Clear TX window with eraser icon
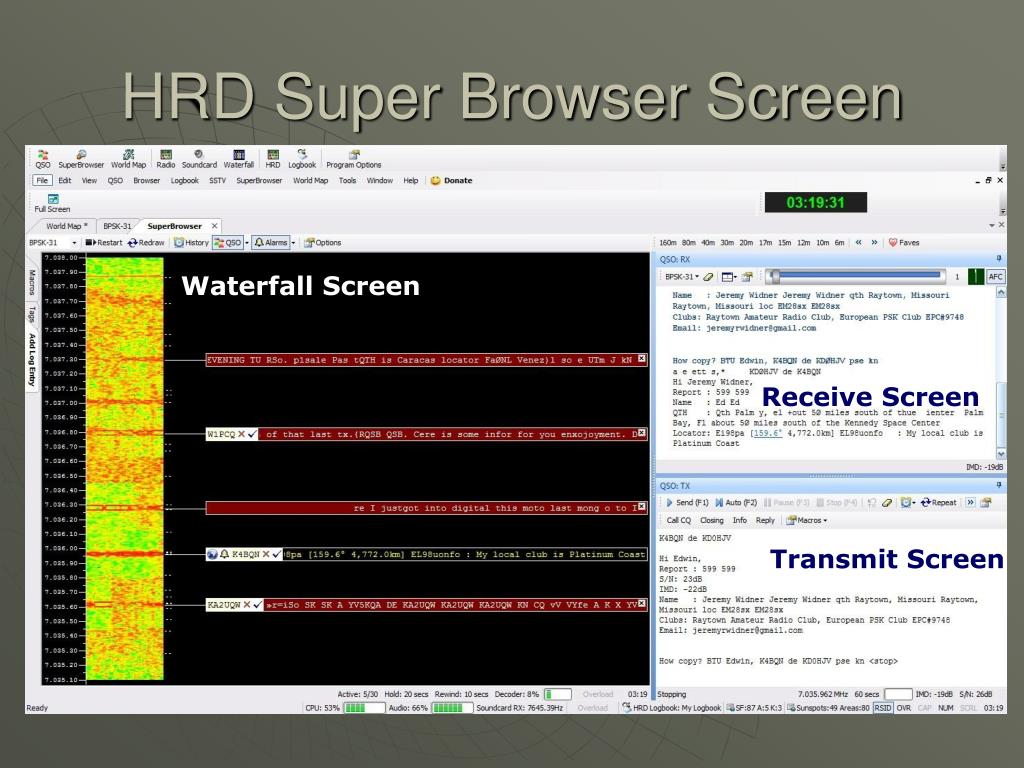 point(887,502)
